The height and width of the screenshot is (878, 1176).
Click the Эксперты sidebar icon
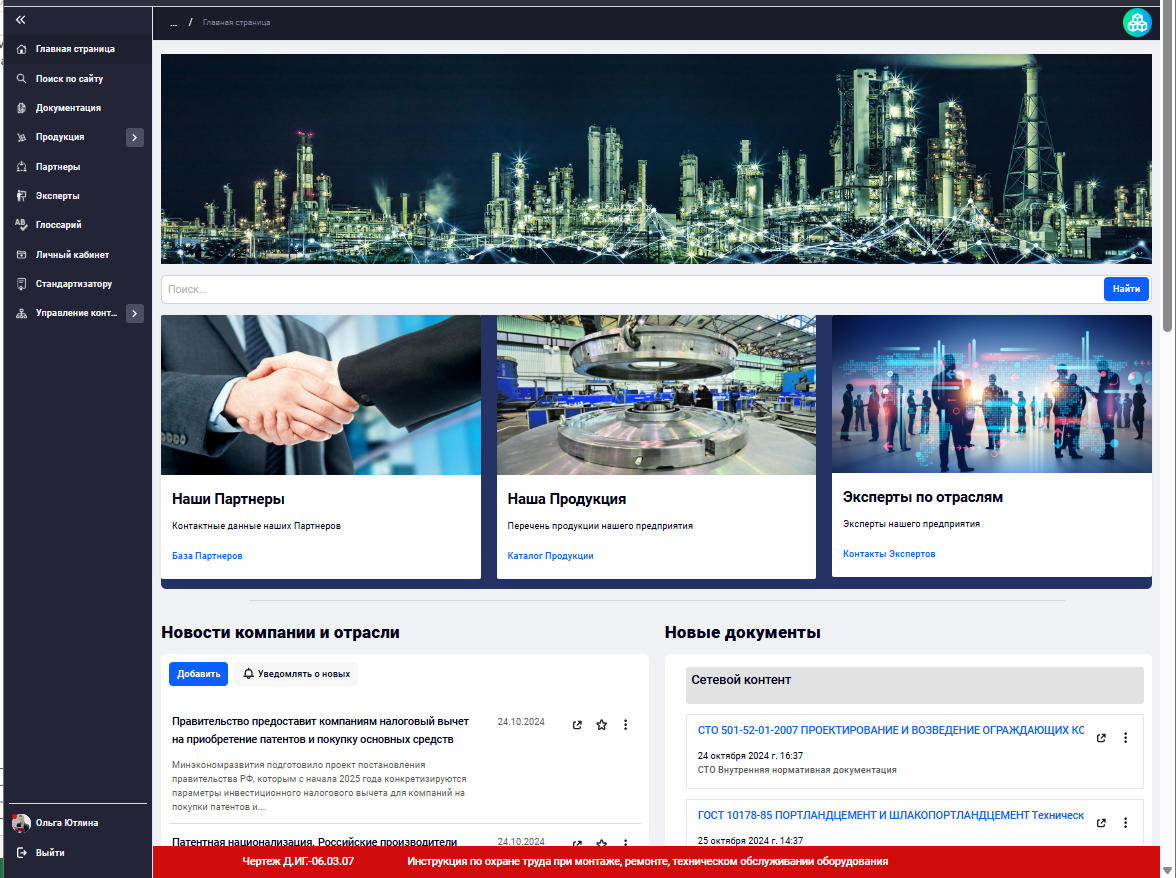[21, 196]
